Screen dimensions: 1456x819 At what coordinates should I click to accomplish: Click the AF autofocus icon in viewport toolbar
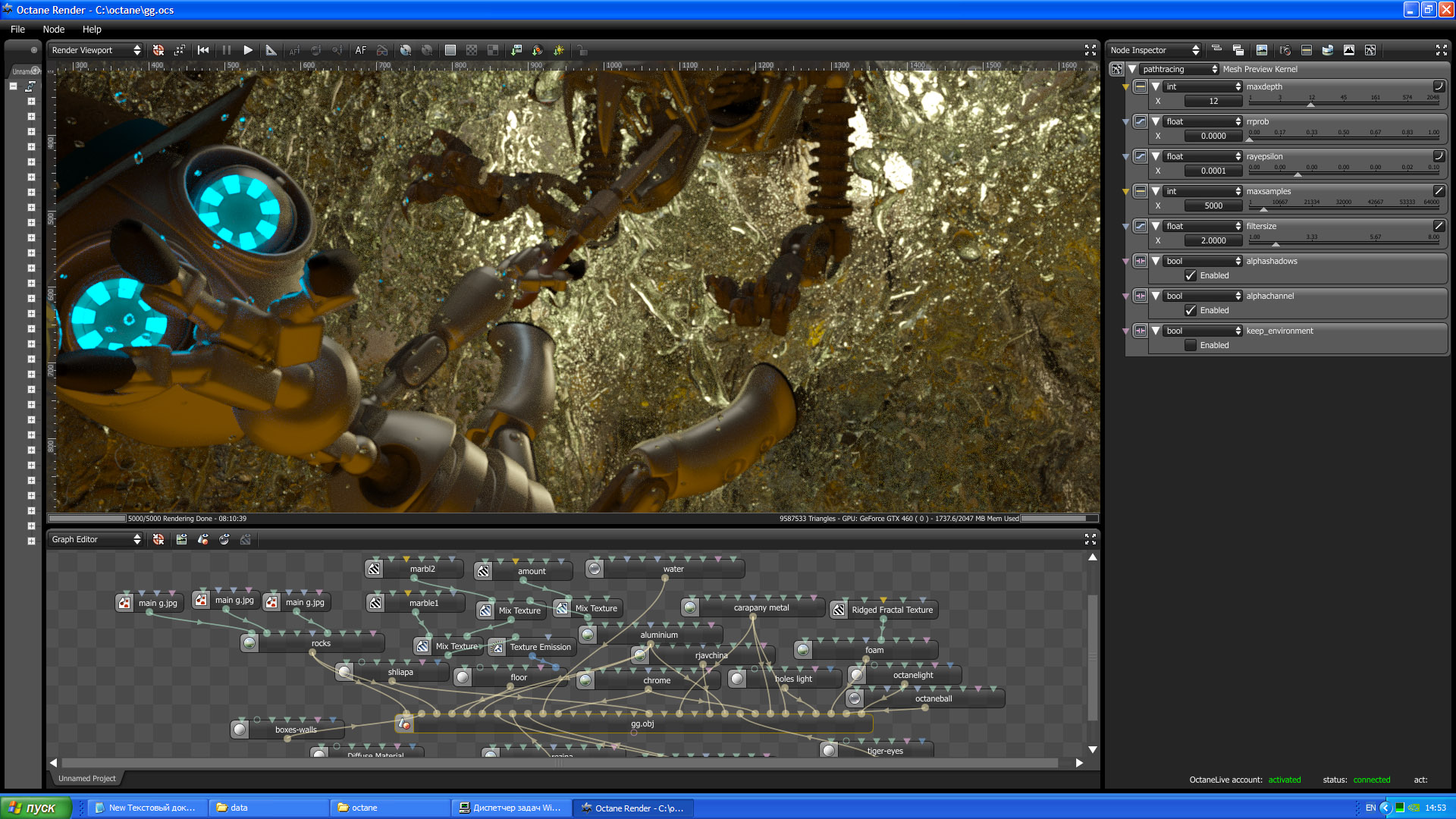pos(361,50)
